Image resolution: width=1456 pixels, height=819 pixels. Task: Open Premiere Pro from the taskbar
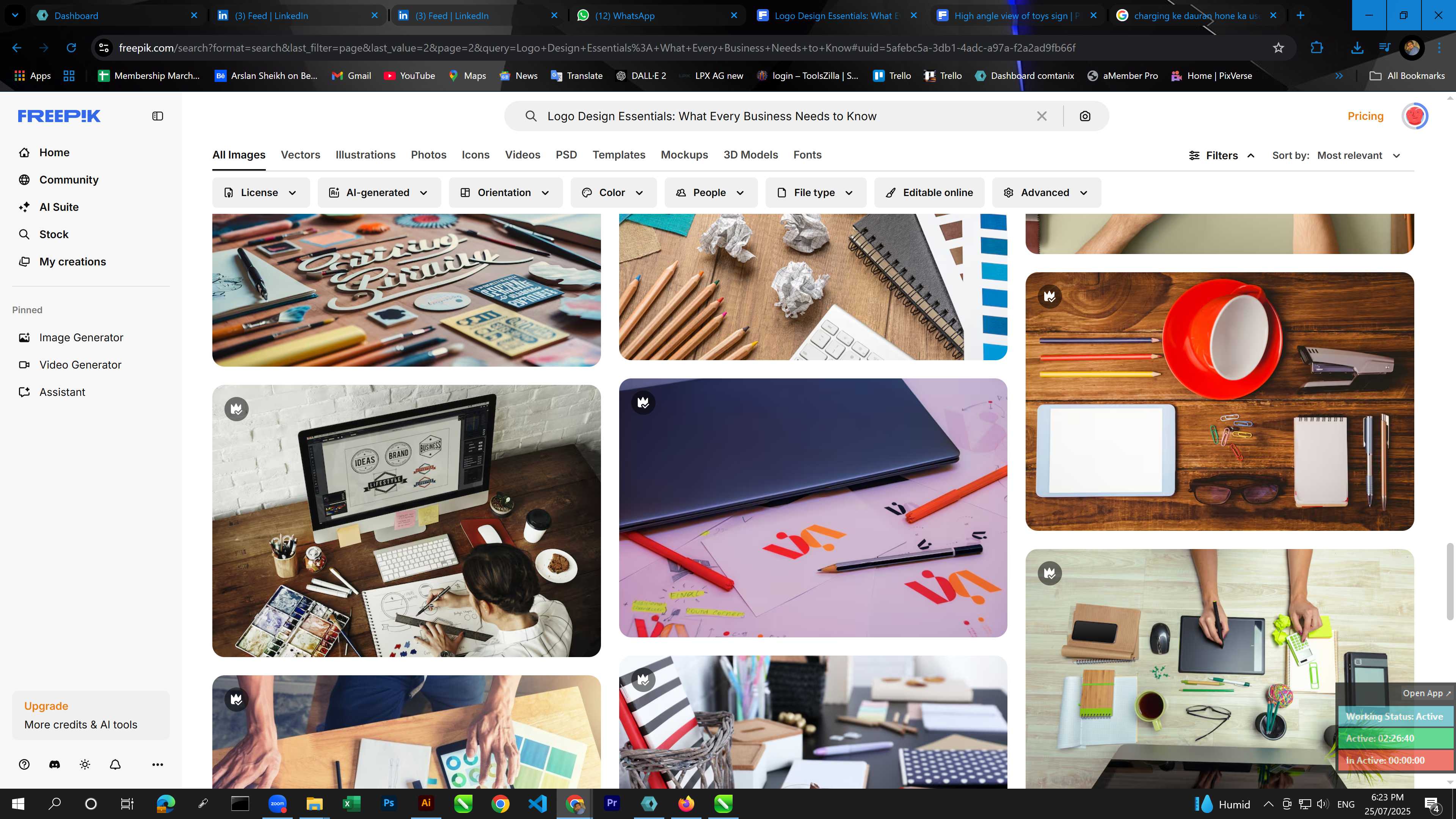612,803
